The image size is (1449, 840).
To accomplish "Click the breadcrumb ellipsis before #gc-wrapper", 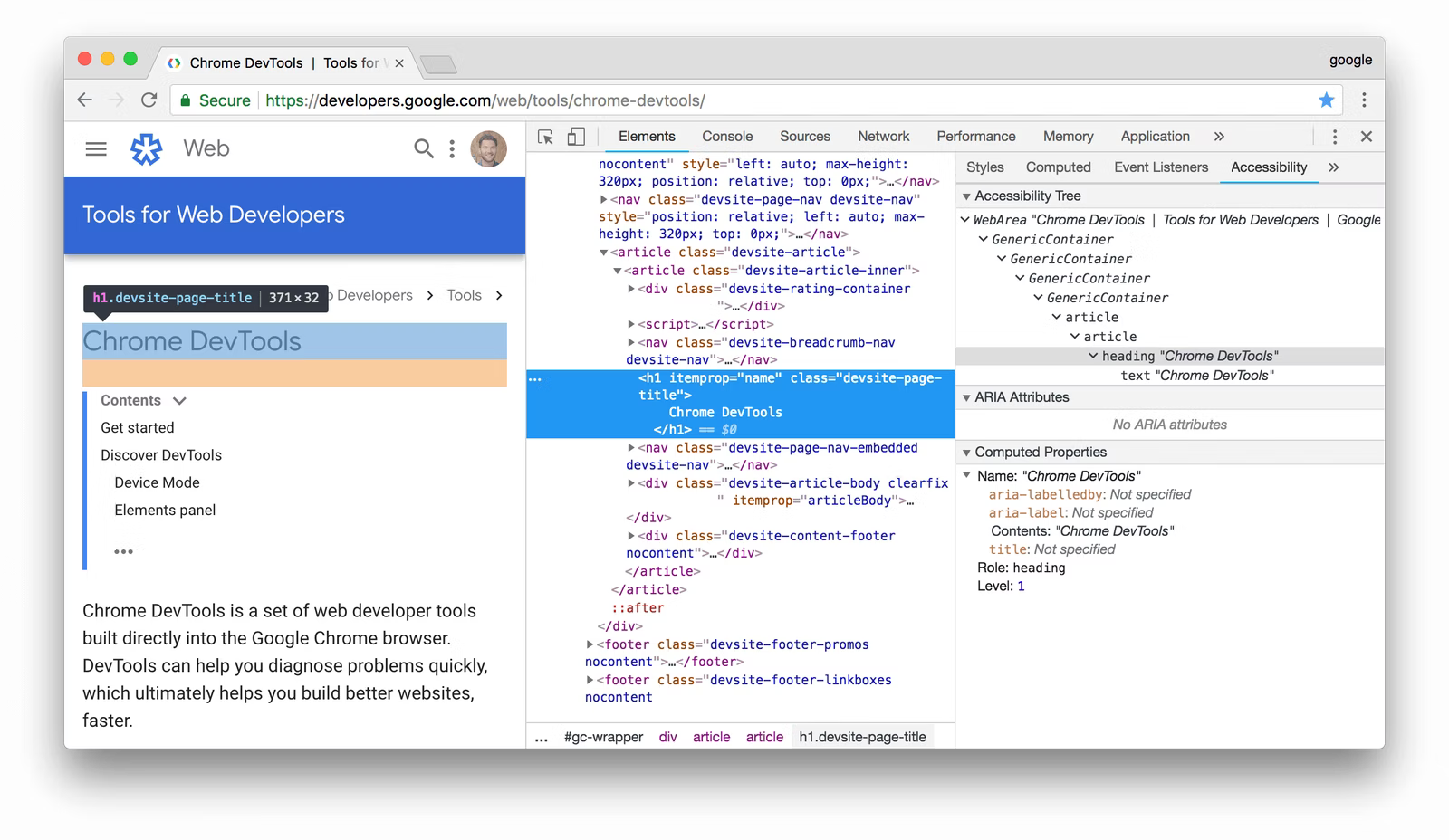I will pos(542,738).
